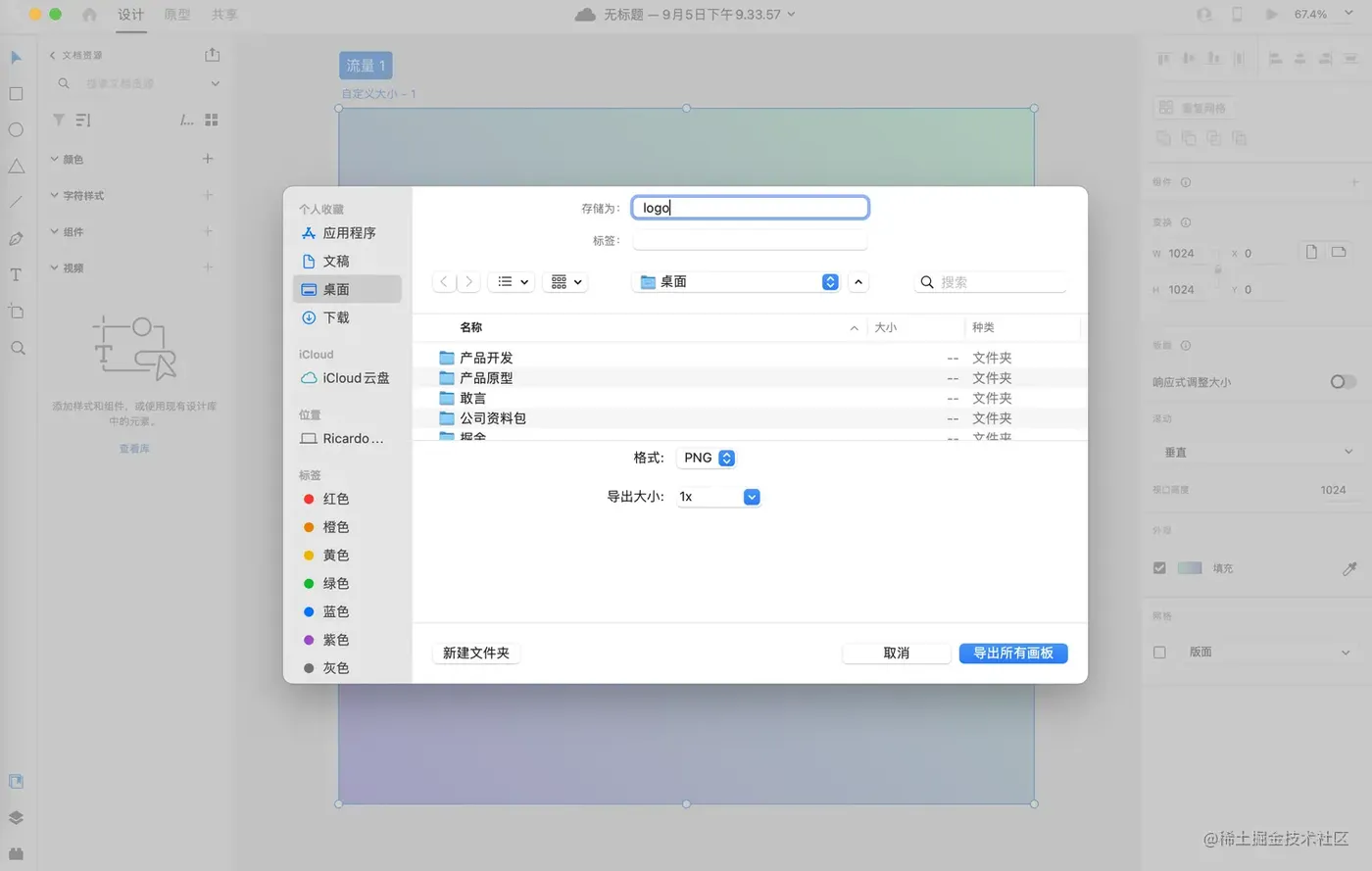Open the grouping options dropdown
The image size is (1372, 871).
click(x=565, y=282)
